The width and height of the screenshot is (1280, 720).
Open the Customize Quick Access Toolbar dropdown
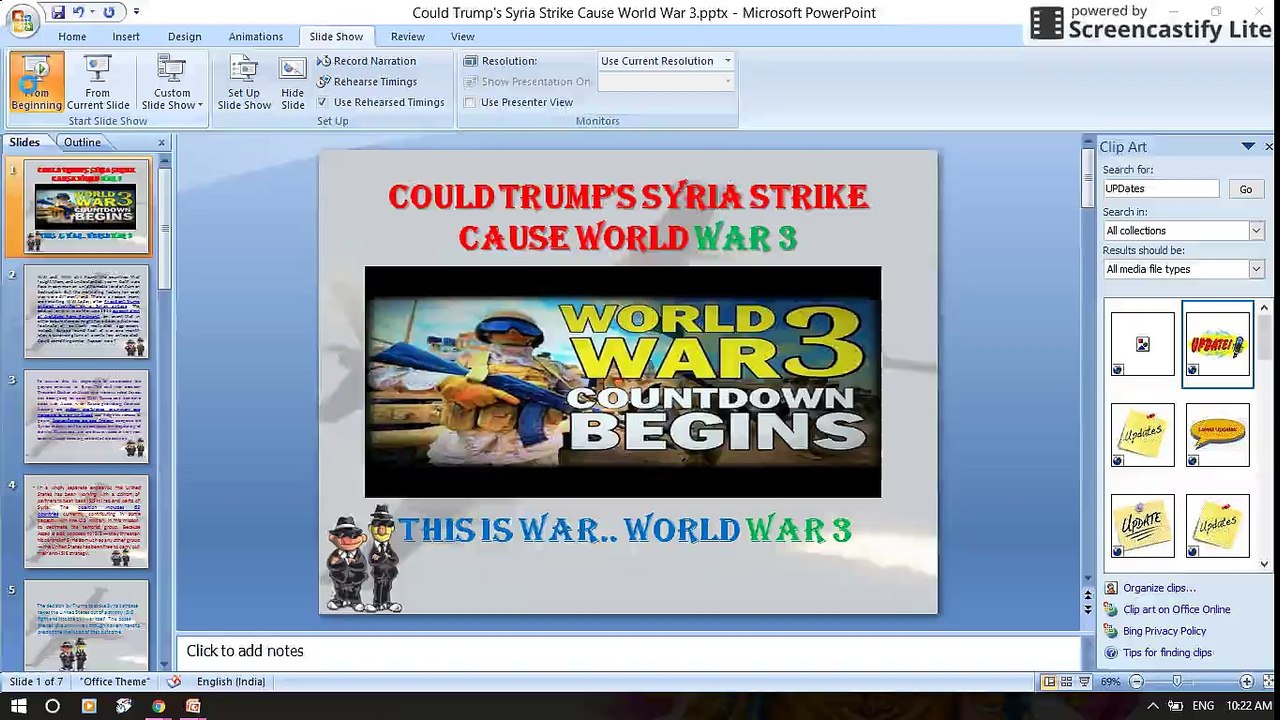136,12
